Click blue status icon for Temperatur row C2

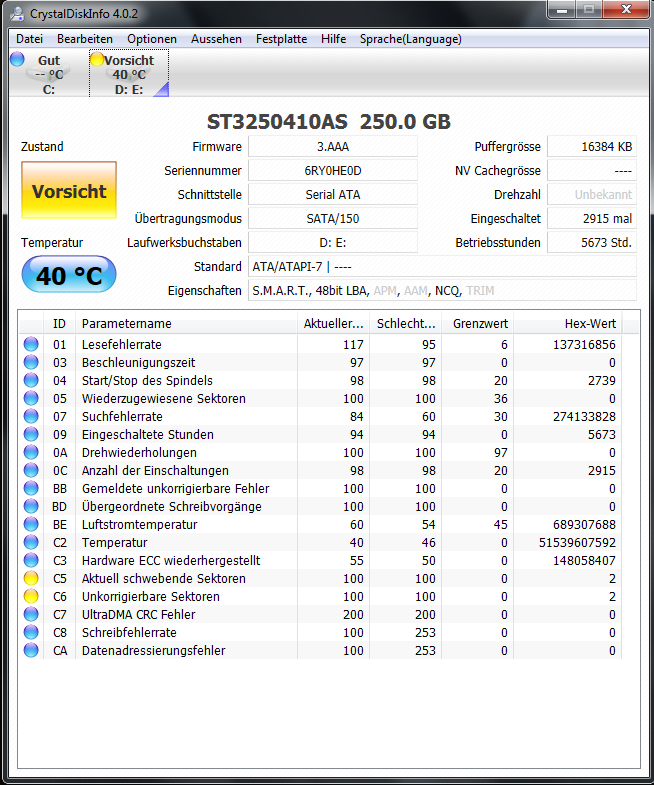click(x=31, y=543)
